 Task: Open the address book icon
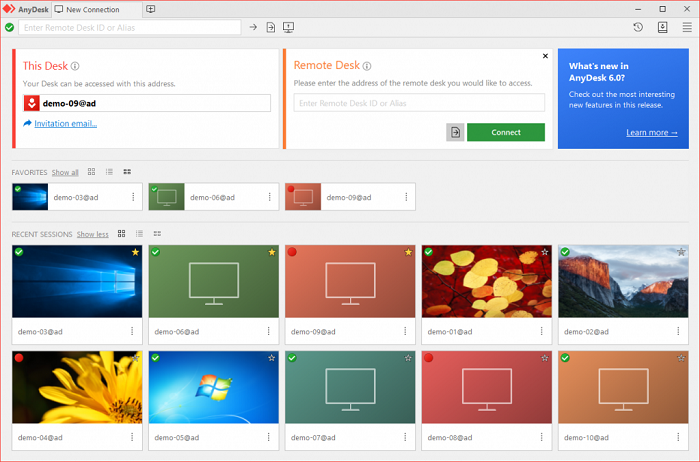click(x=662, y=27)
